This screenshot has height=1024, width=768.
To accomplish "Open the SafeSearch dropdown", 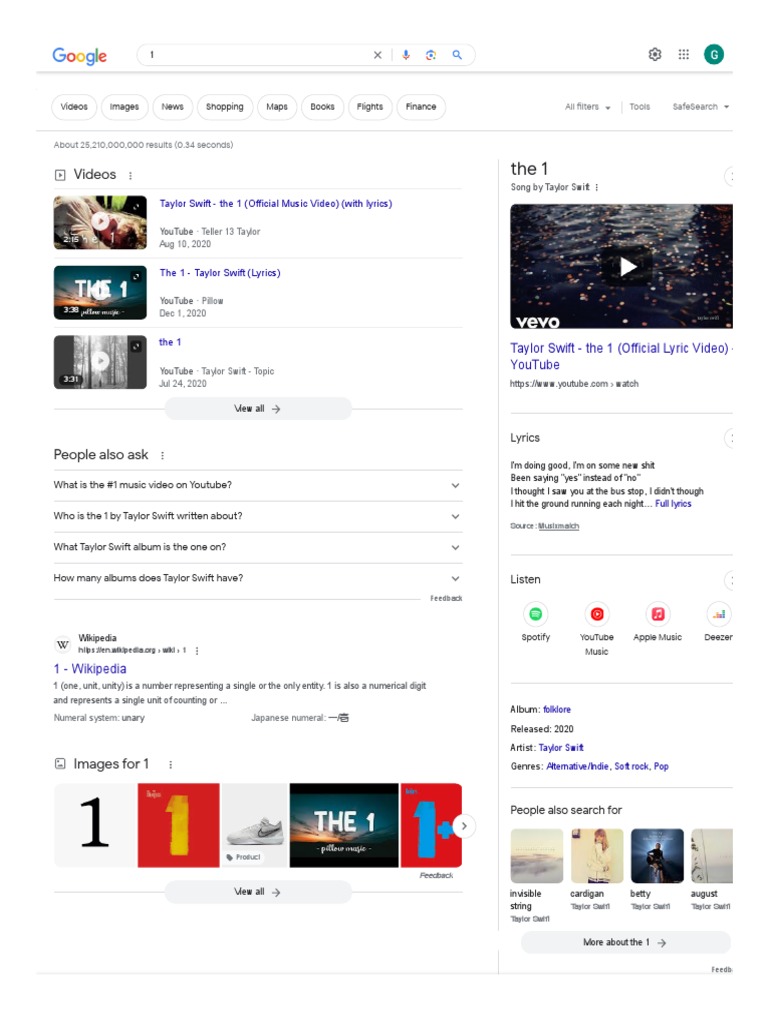I will (701, 106).
